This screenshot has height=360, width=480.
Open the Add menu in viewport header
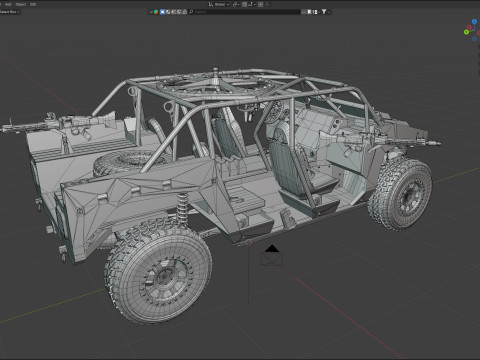(x=8, y=4)
